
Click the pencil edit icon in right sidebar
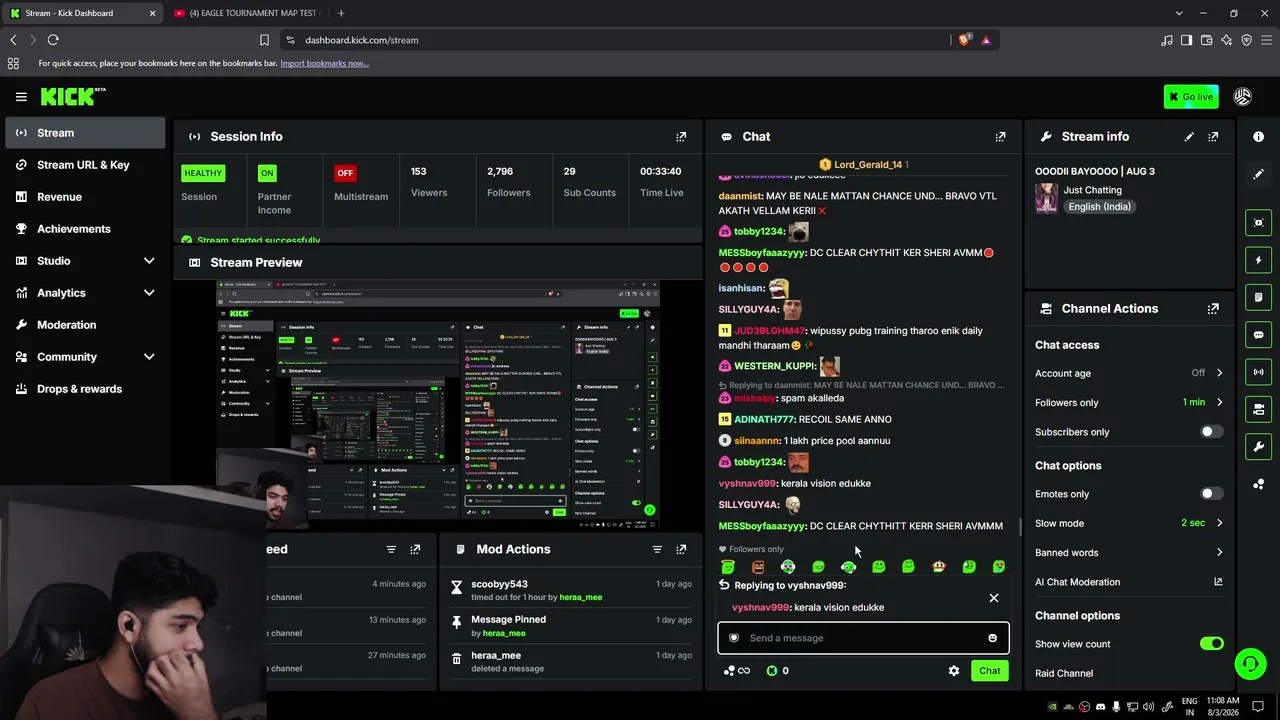pos(1258,174)
